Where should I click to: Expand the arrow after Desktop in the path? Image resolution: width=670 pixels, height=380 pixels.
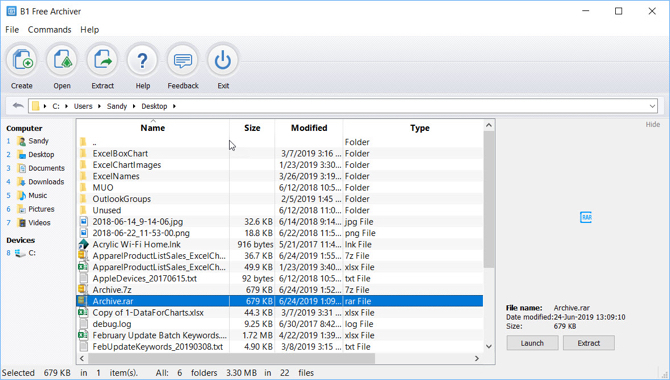[x=174, y=106]
